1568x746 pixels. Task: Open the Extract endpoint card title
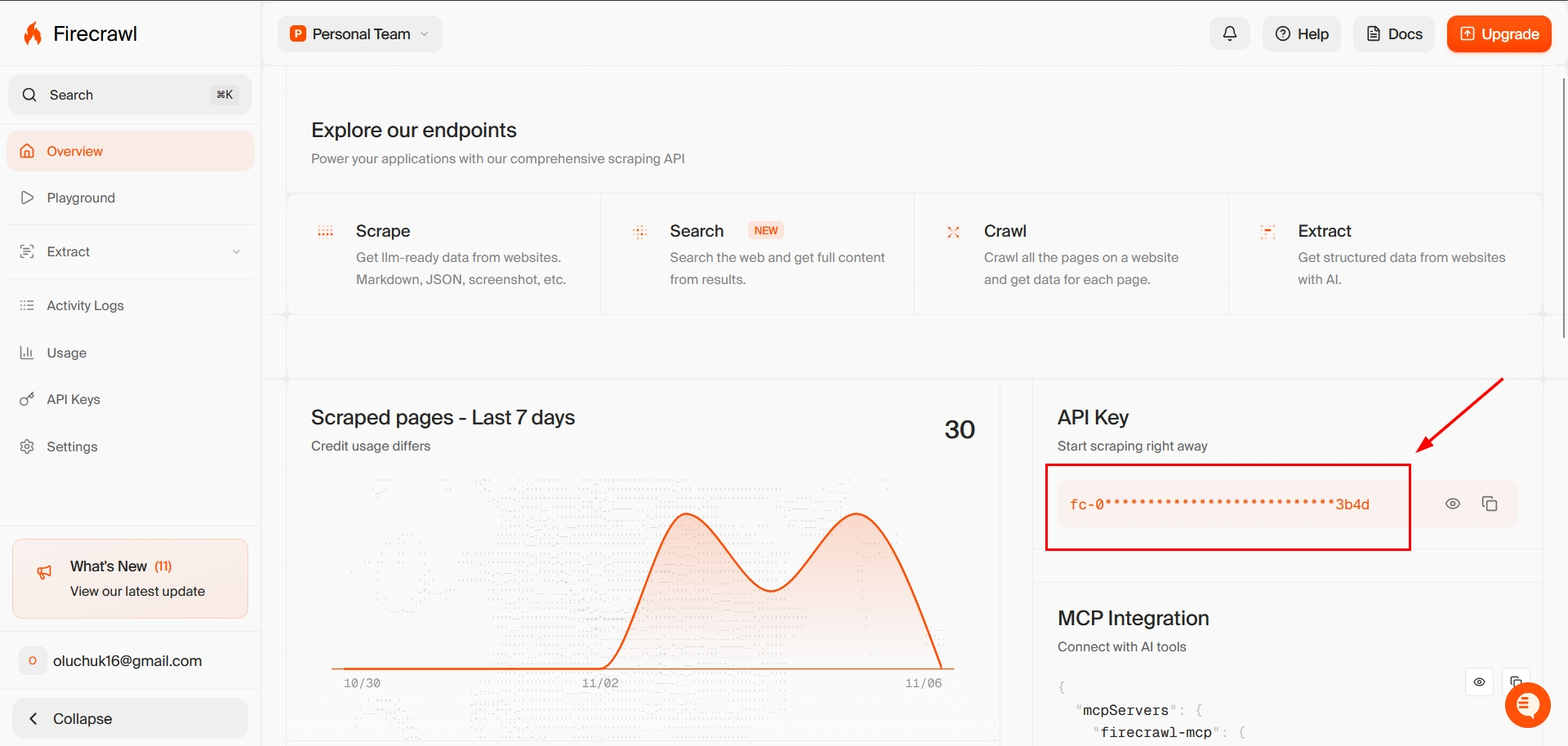(1325, 231)
